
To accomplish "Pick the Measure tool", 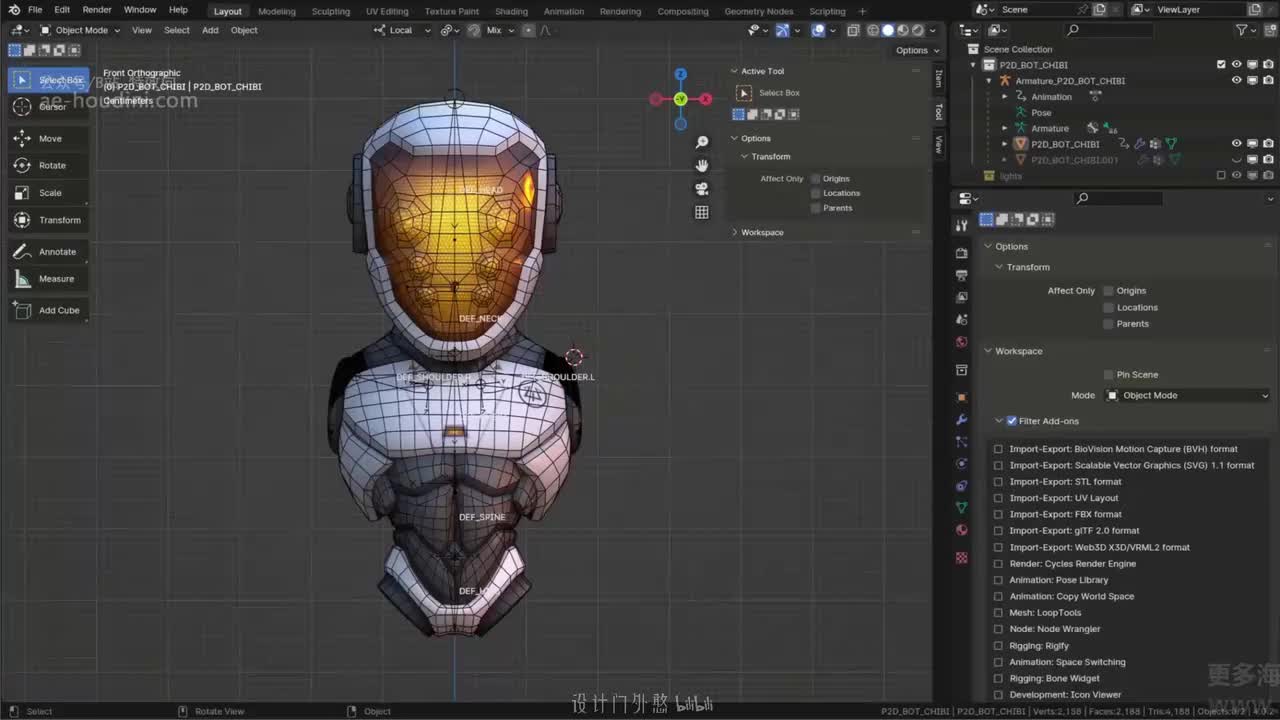I will [48, 279].
